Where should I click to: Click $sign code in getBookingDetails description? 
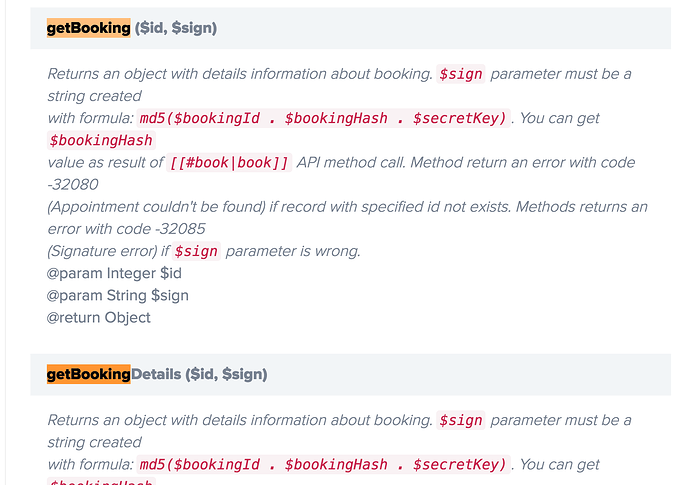pyautogui.click(x=461, y=421)
